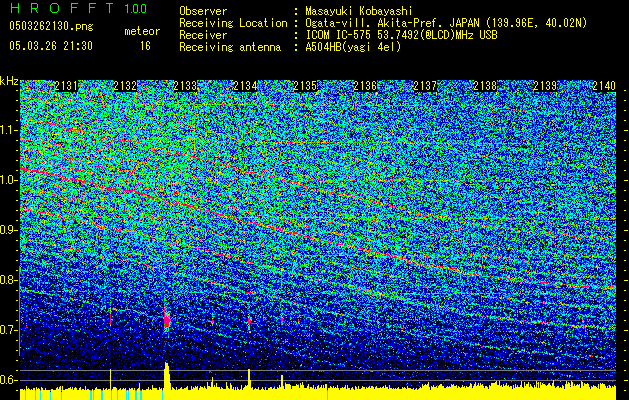Click the 'Observer' field label
The width and height of the screenshot is (629, 400).
[x=203, y=11]
